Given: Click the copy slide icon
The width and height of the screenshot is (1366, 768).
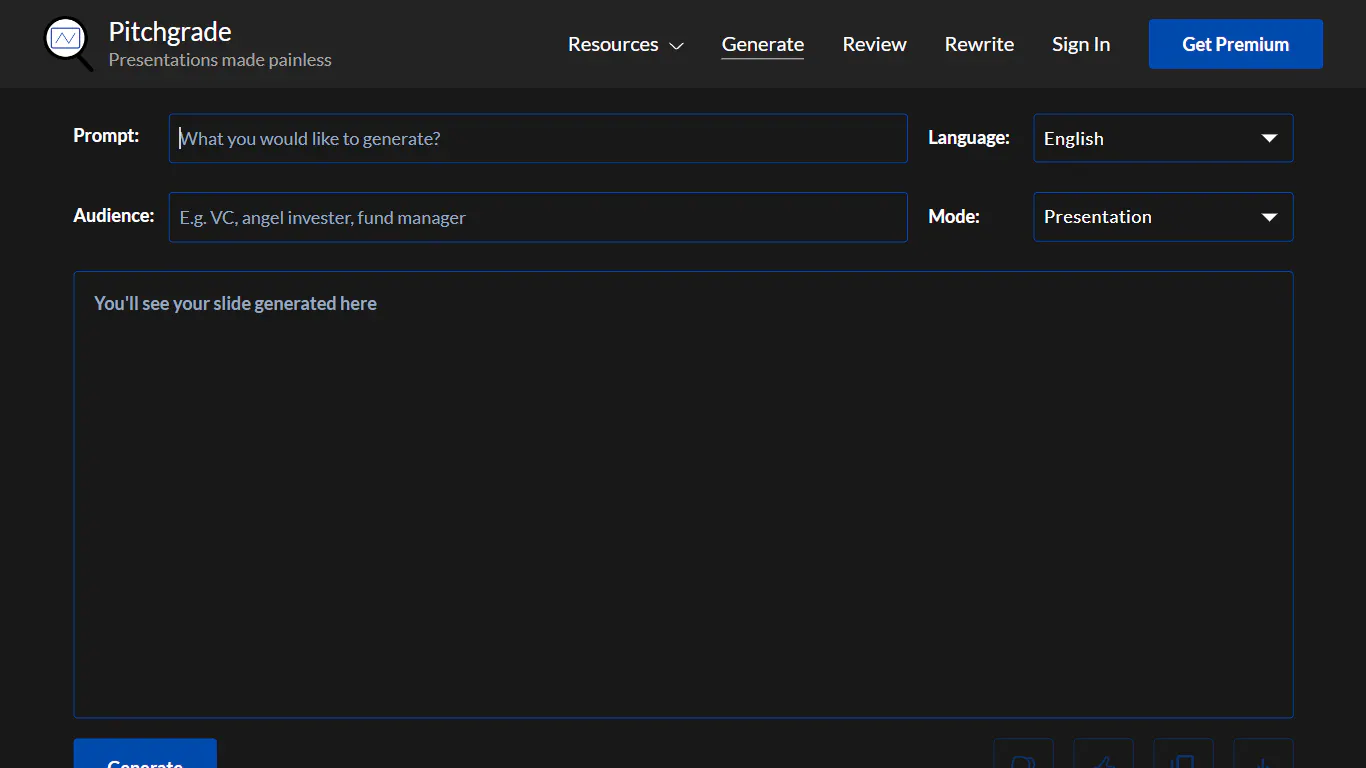Looking at the screenshot, I should [1183, 762].
